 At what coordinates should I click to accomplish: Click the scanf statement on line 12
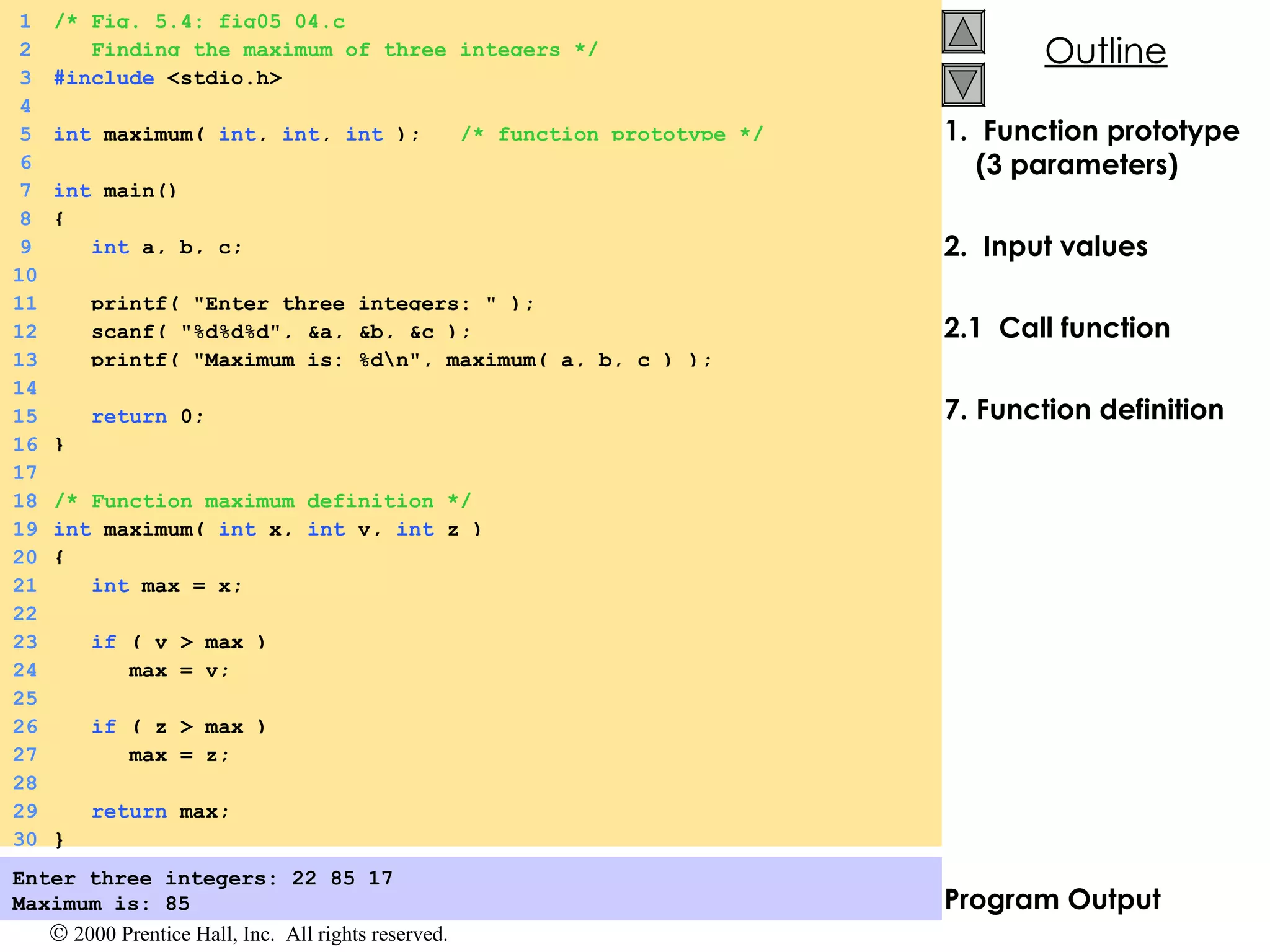[x=281, y=332]
